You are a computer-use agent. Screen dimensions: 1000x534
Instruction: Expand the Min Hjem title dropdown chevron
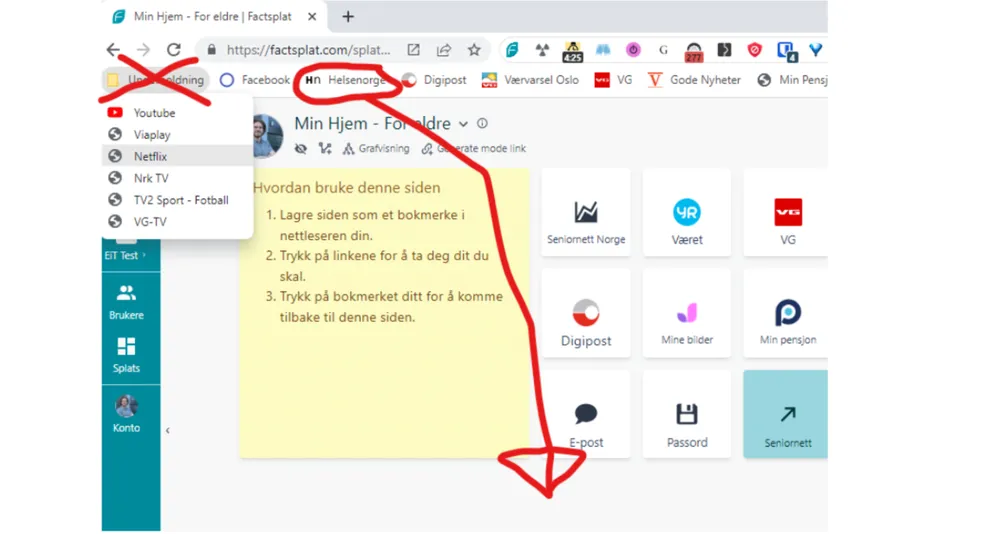(463, 124)
